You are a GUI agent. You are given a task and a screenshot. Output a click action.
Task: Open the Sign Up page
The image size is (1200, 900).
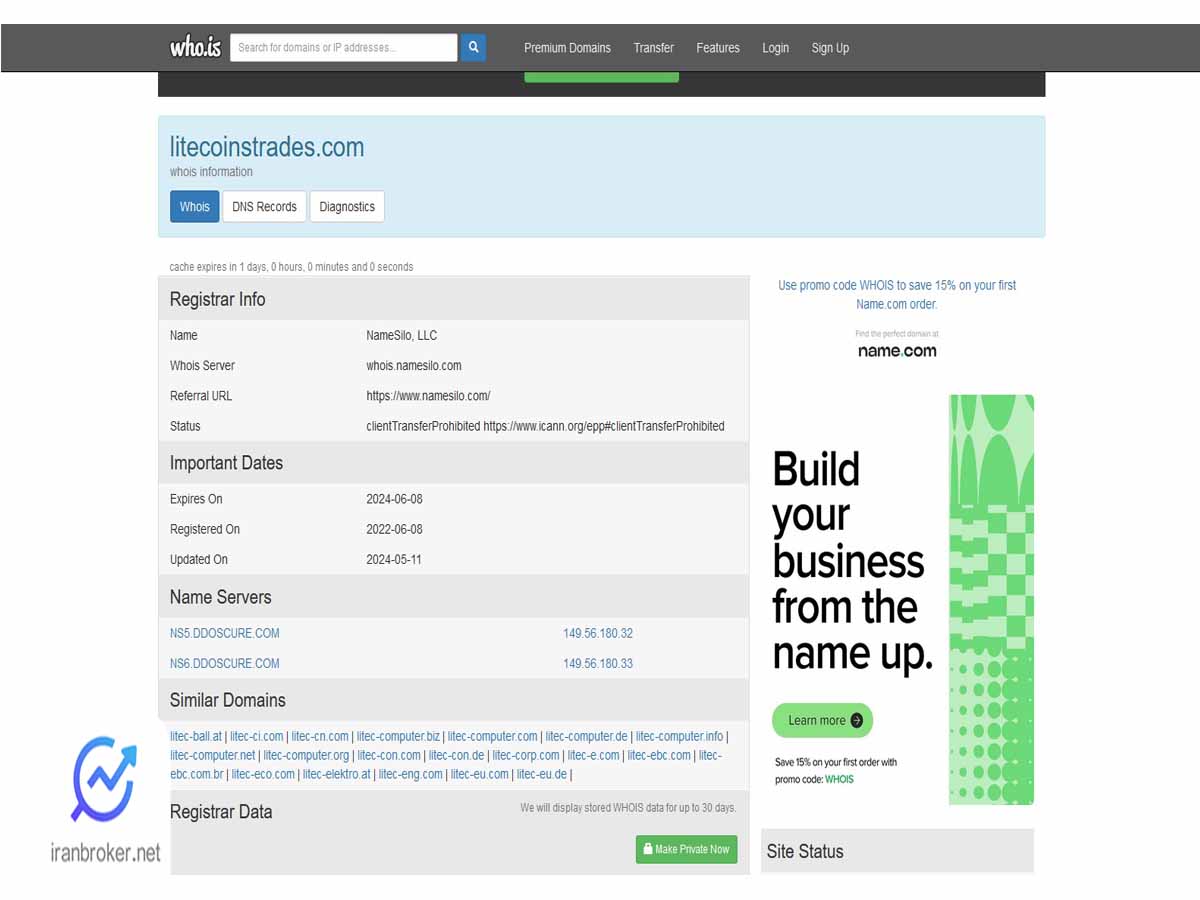point(830,48)
